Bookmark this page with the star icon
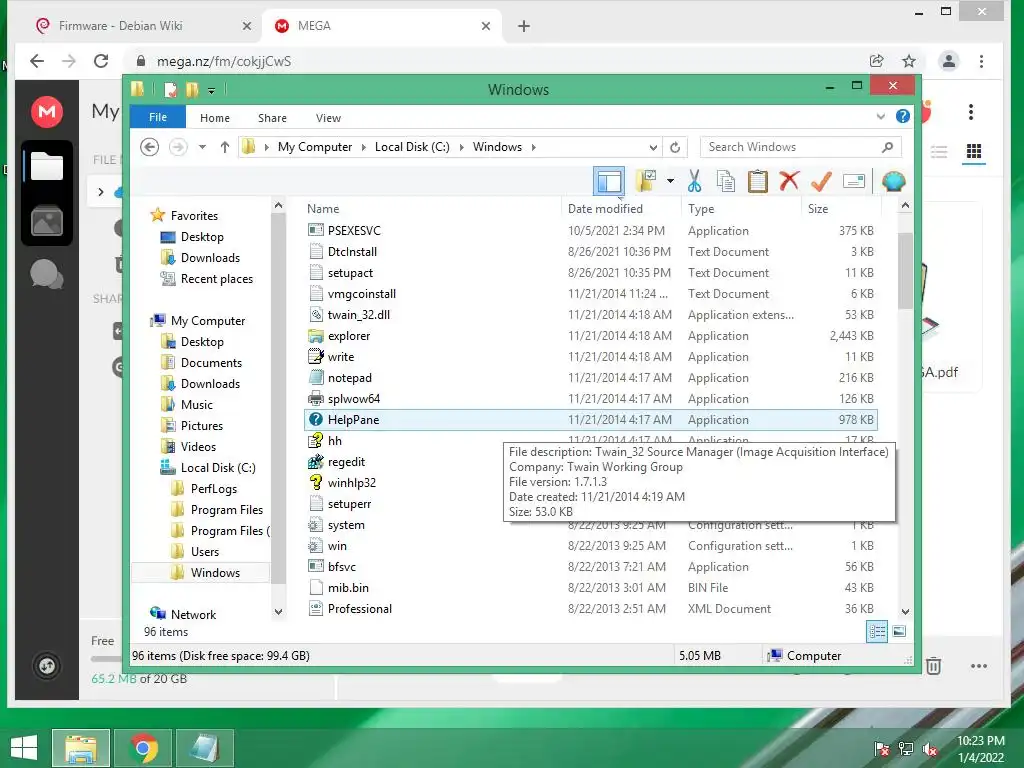This screenshot has height=768, width=1024. (908, 61)
